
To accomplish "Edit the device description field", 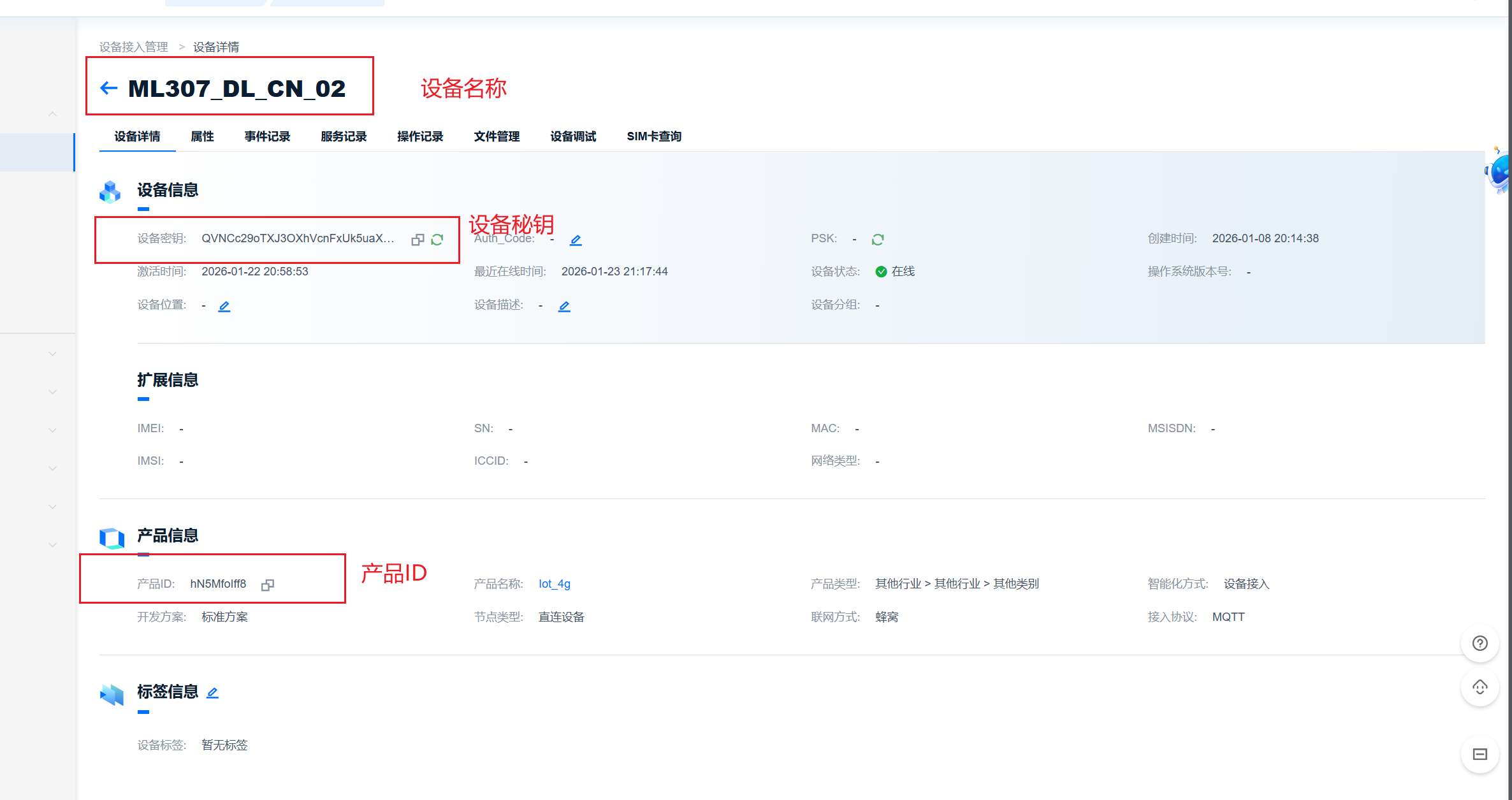I will [564, 306].
